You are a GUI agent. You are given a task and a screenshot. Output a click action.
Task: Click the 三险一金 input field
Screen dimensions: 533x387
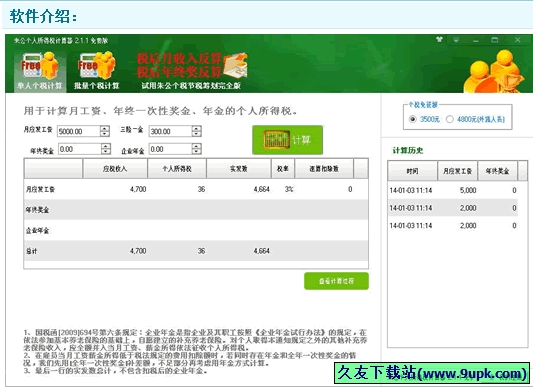click(x=170, y=131)
